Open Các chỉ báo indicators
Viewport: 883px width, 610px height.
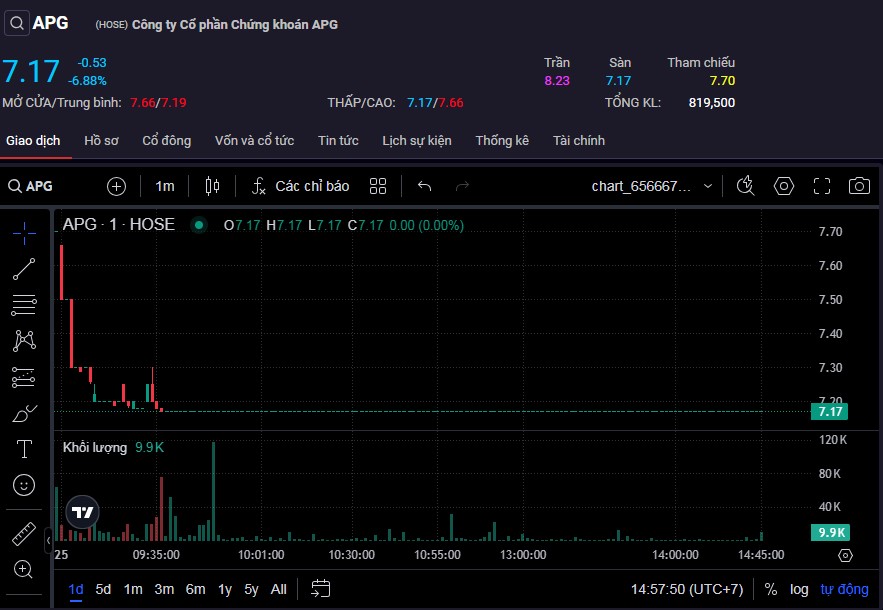[300, 186]
